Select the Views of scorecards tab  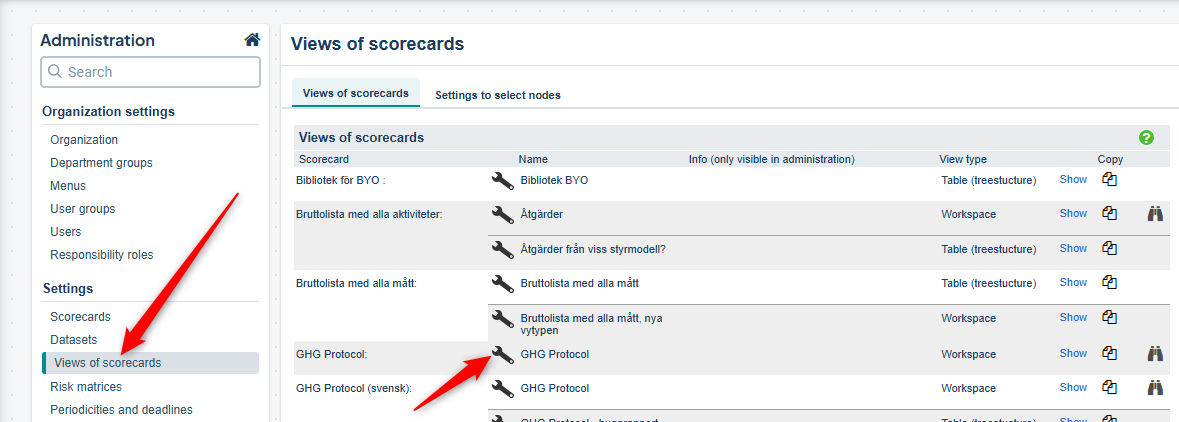tap(355, 93)
